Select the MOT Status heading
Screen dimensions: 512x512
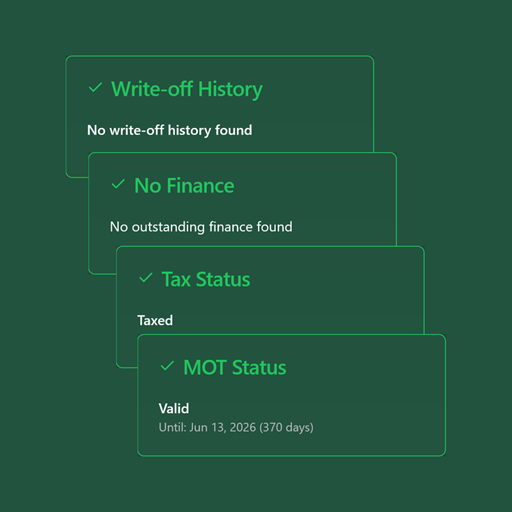(x=235, y=368)
